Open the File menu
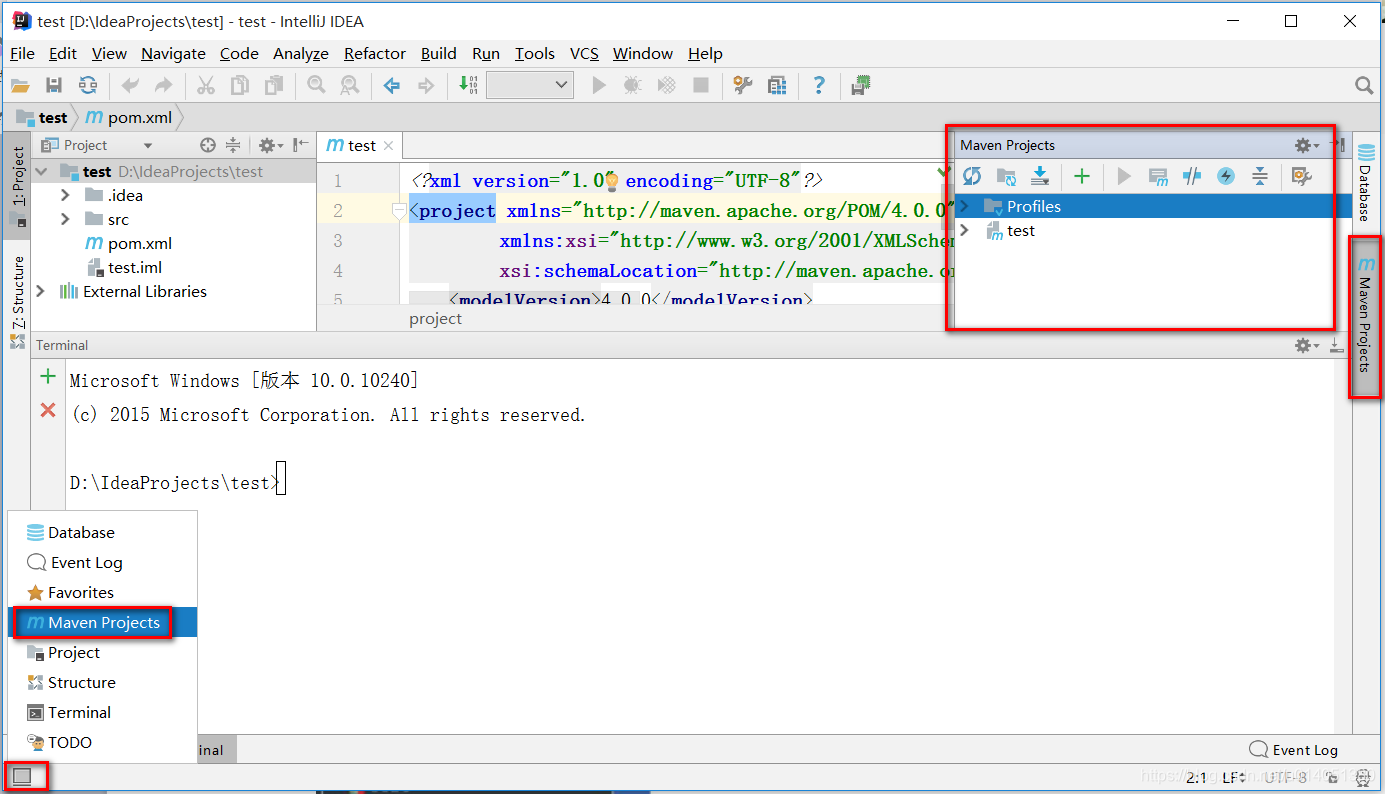The width and height of the screenshot is (1385, 794). [22, 53]
